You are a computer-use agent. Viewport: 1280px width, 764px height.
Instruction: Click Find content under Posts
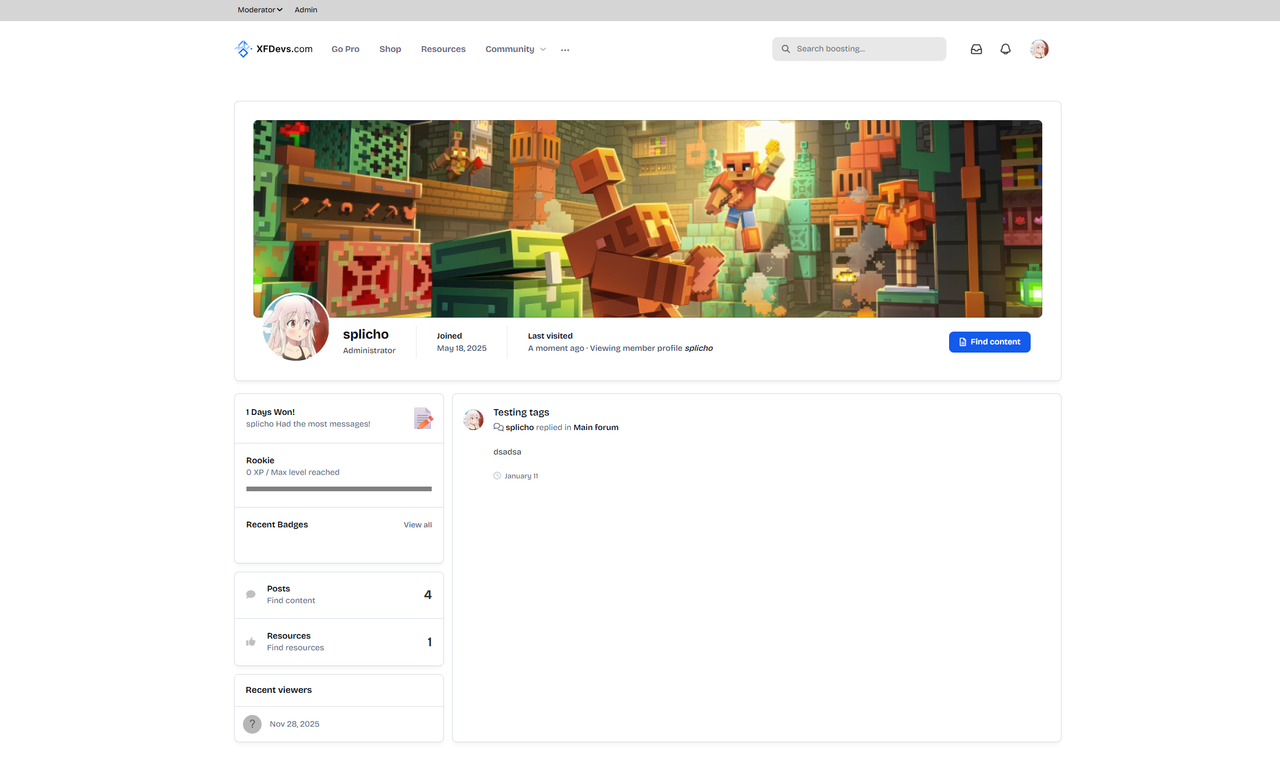coord(291,601)
